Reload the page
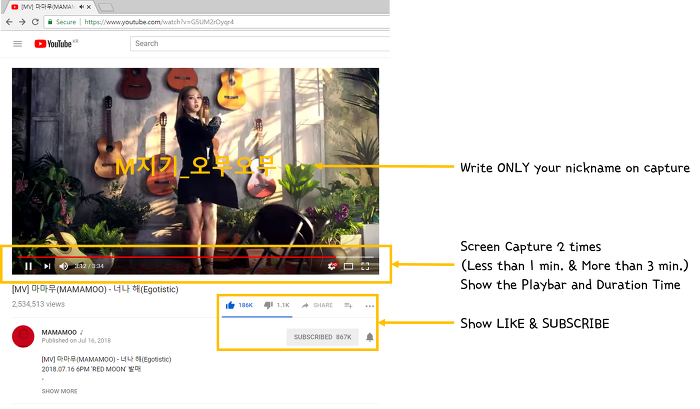This screenshot has width=700, height=409. pos(35,21)
